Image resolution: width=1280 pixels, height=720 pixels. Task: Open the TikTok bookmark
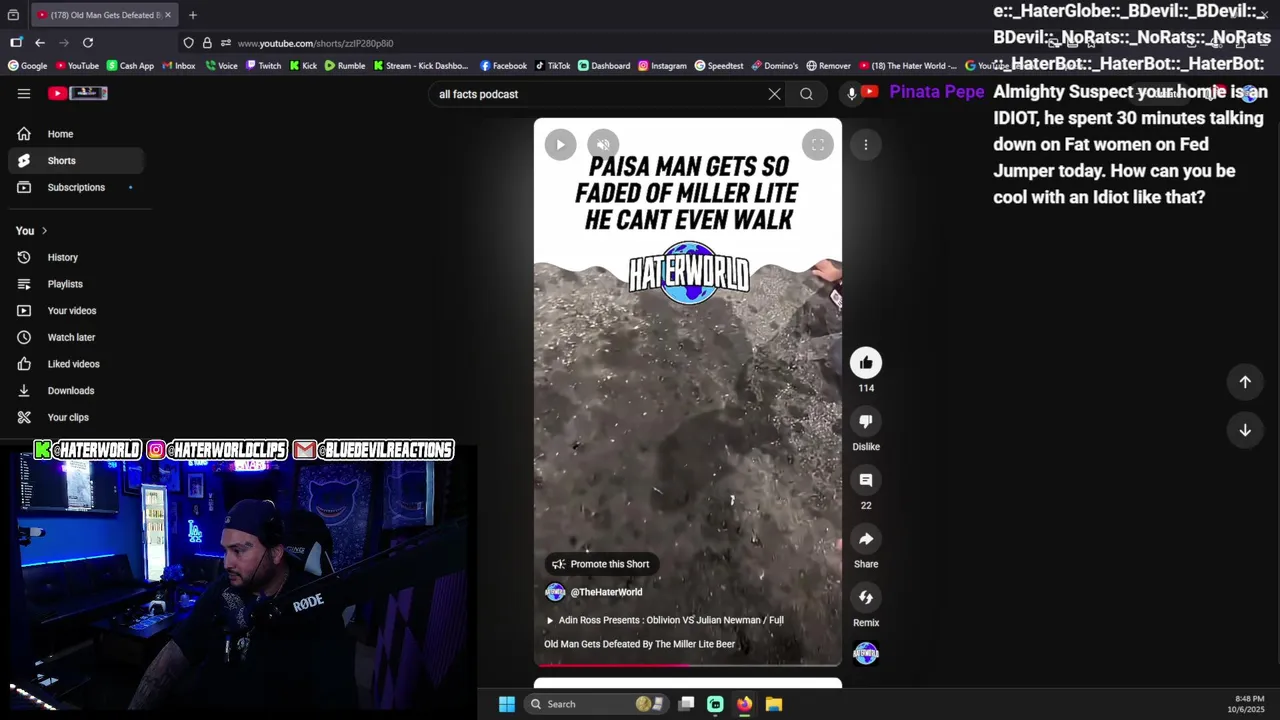point(552,66)
